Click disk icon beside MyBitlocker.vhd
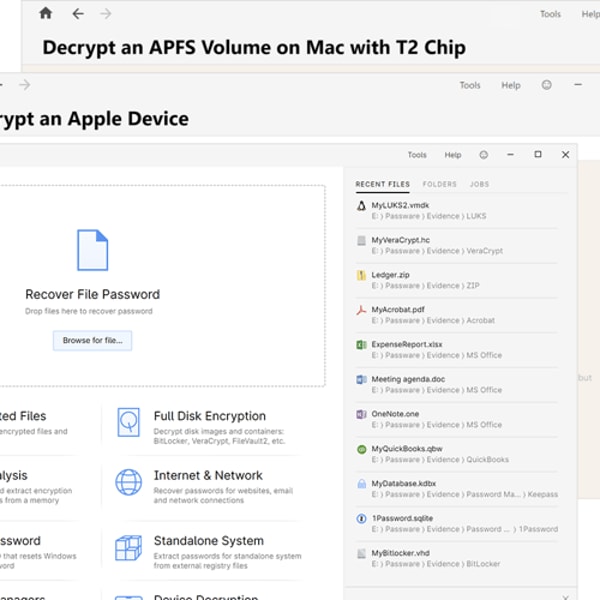This screenshot has height=600, width=600. click(x=361, y=554)
